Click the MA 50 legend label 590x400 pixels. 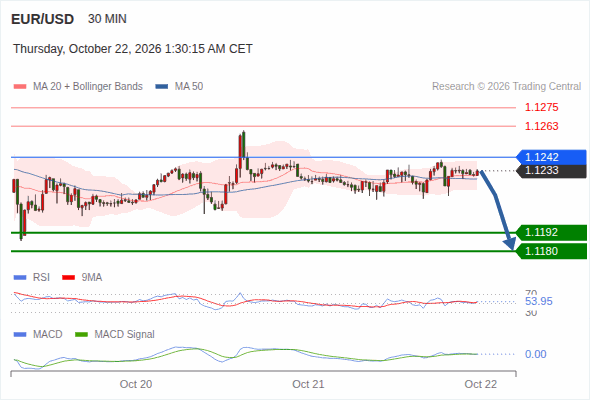(x=189, y=87)
